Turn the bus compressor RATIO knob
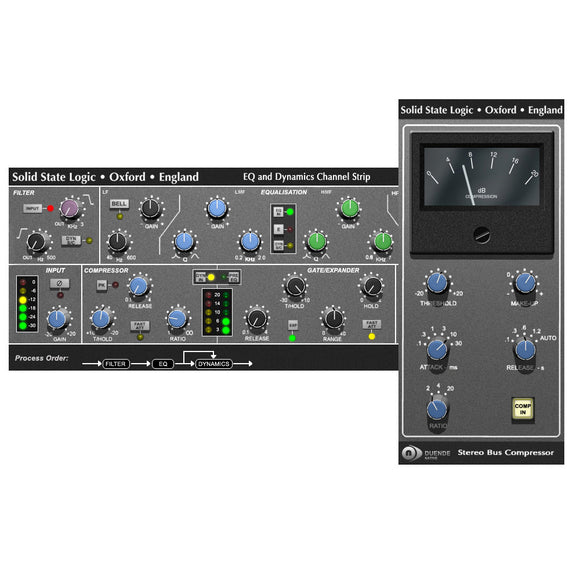The width and height of the screenshot is (580, 580). [437, 409]
